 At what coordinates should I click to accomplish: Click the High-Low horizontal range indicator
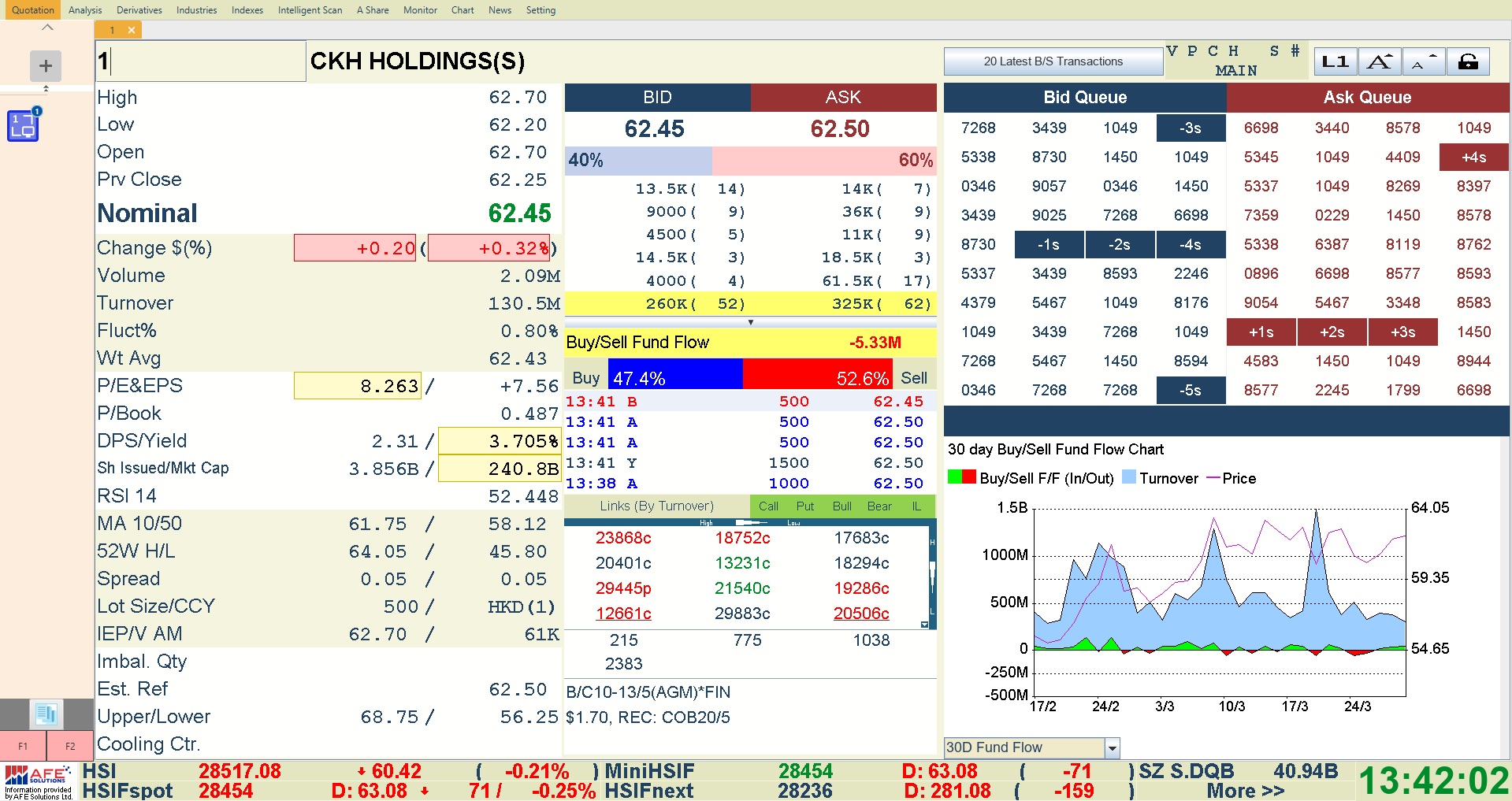750,523
